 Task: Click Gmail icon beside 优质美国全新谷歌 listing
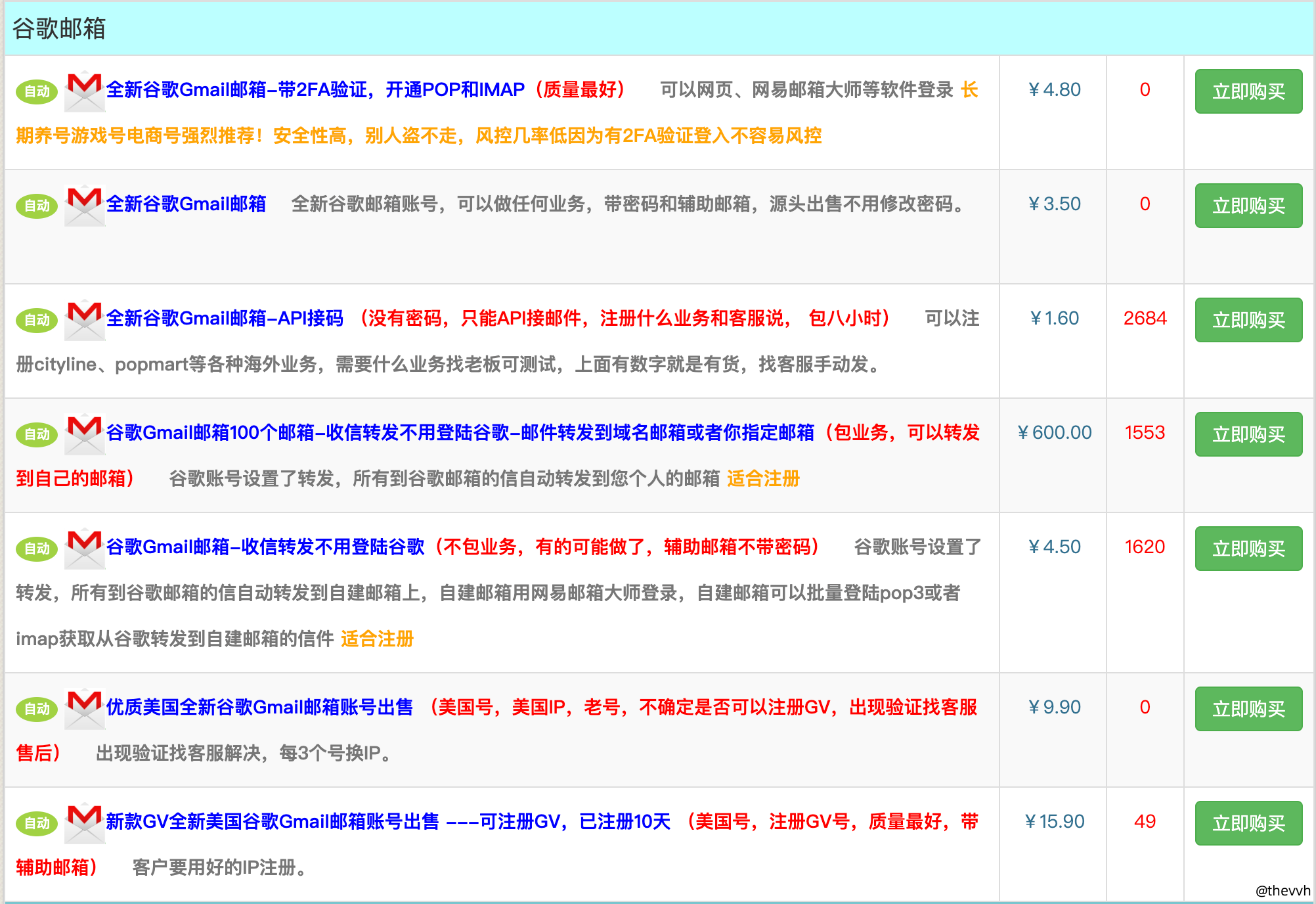[85, 709]
